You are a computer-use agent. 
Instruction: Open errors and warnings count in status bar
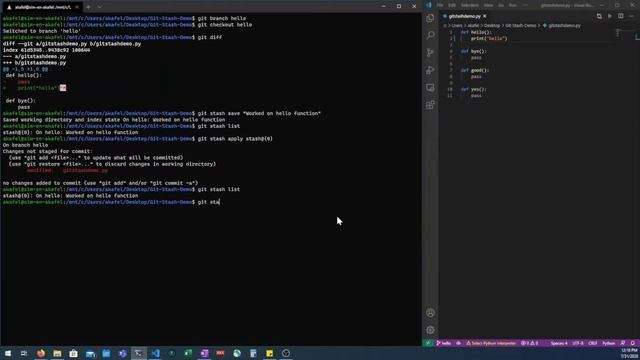(529, 343)
